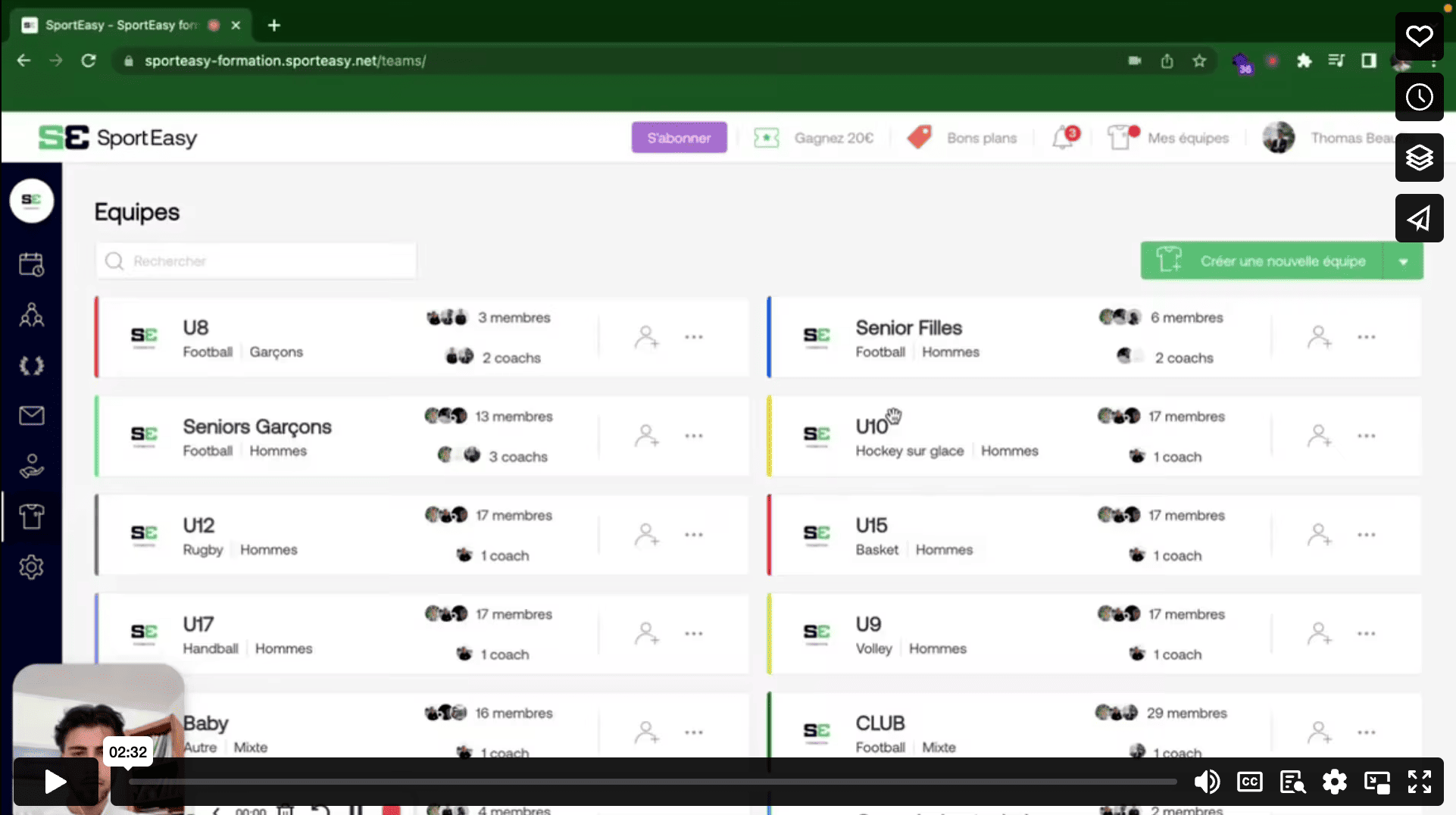Reload the browser page
Viewport: 1456px width, 815px height.
(x=89, y=61)
